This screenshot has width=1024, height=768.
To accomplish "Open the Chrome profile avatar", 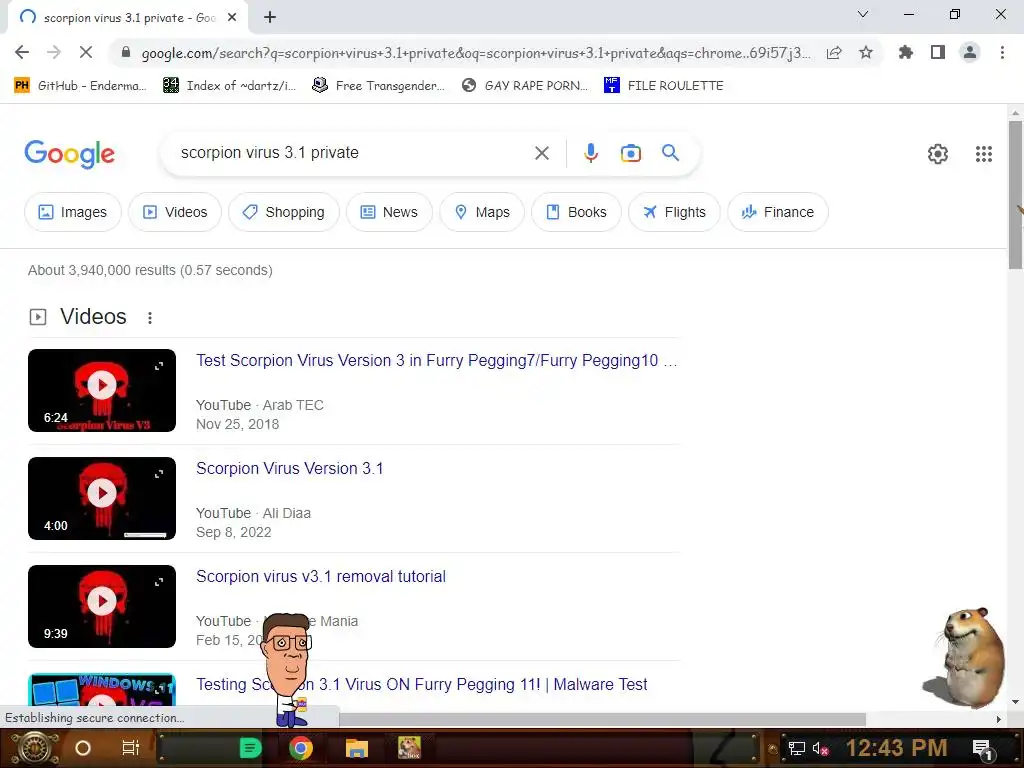I will pos(970,52).
